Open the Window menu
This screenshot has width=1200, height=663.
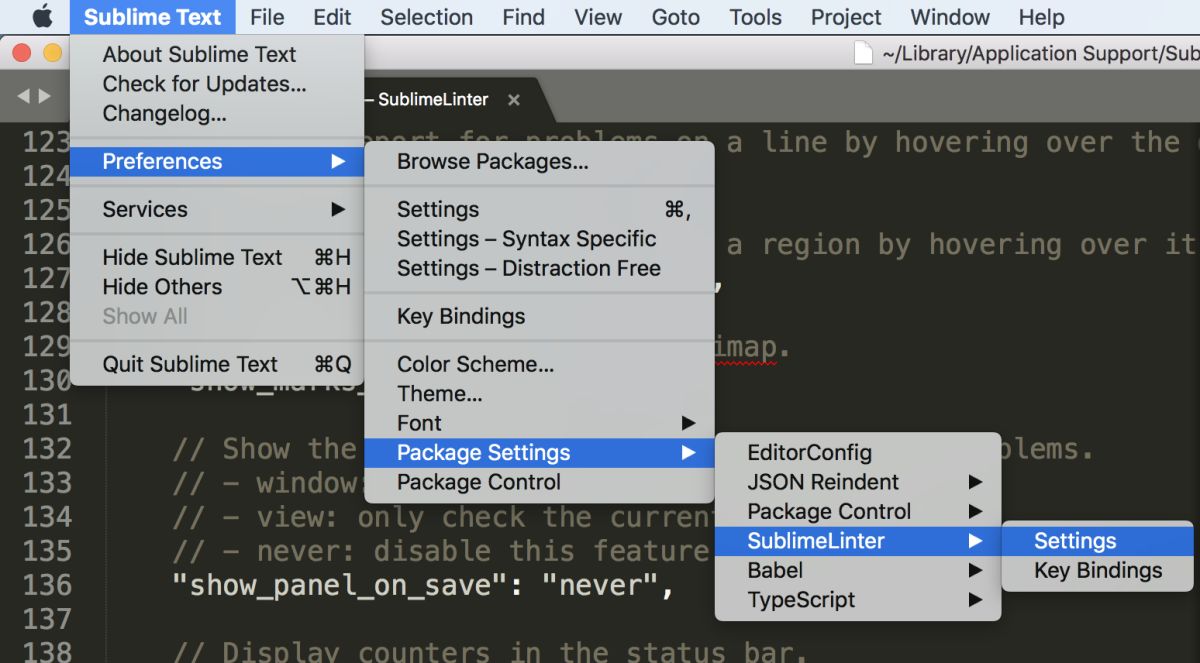950,17
